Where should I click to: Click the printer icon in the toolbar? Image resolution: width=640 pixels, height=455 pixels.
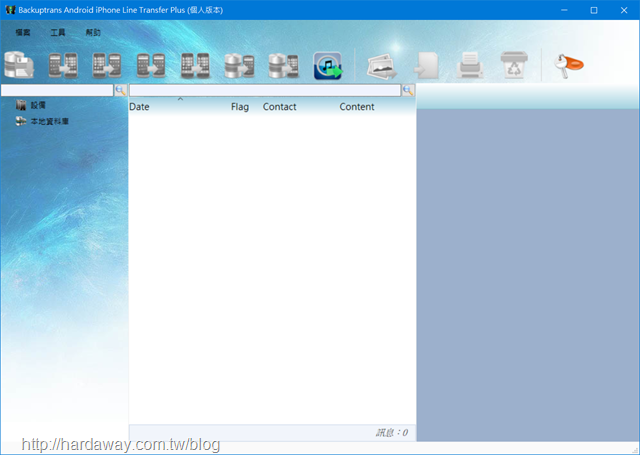[470, 65]
